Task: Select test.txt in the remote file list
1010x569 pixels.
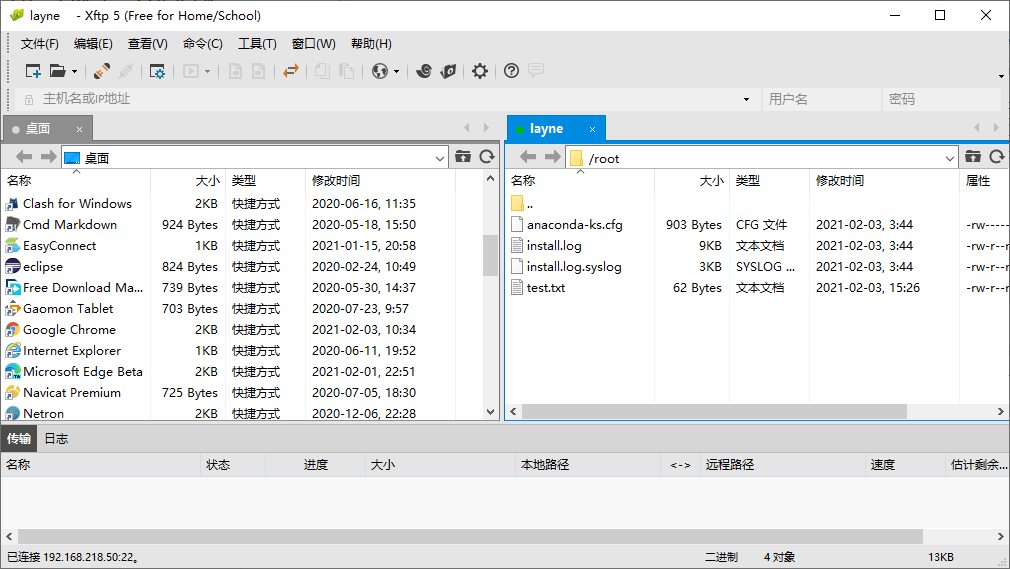Action: (x=546, y=288)
